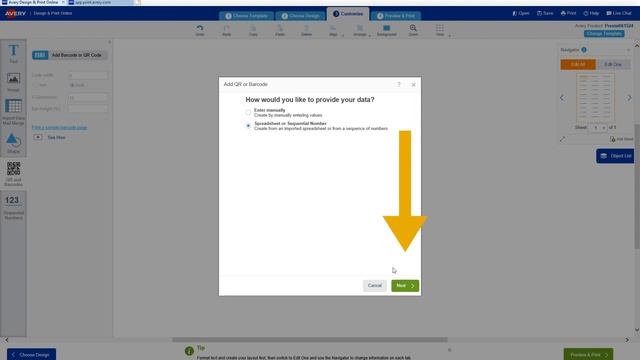Click Add Sheet in Navigator
This screenshot has width=640, height=360.
click(622, 139)
